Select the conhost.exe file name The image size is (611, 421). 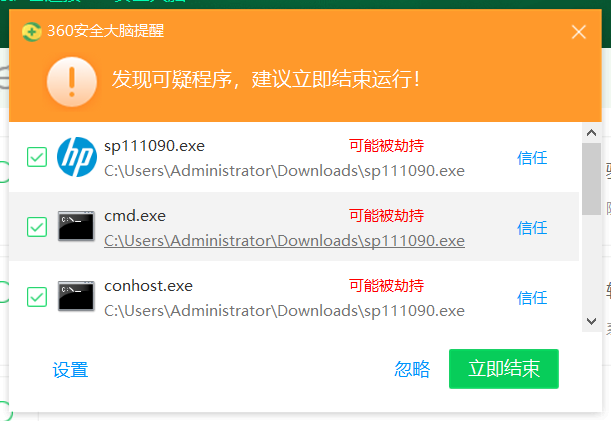click(x=148, y=286)
